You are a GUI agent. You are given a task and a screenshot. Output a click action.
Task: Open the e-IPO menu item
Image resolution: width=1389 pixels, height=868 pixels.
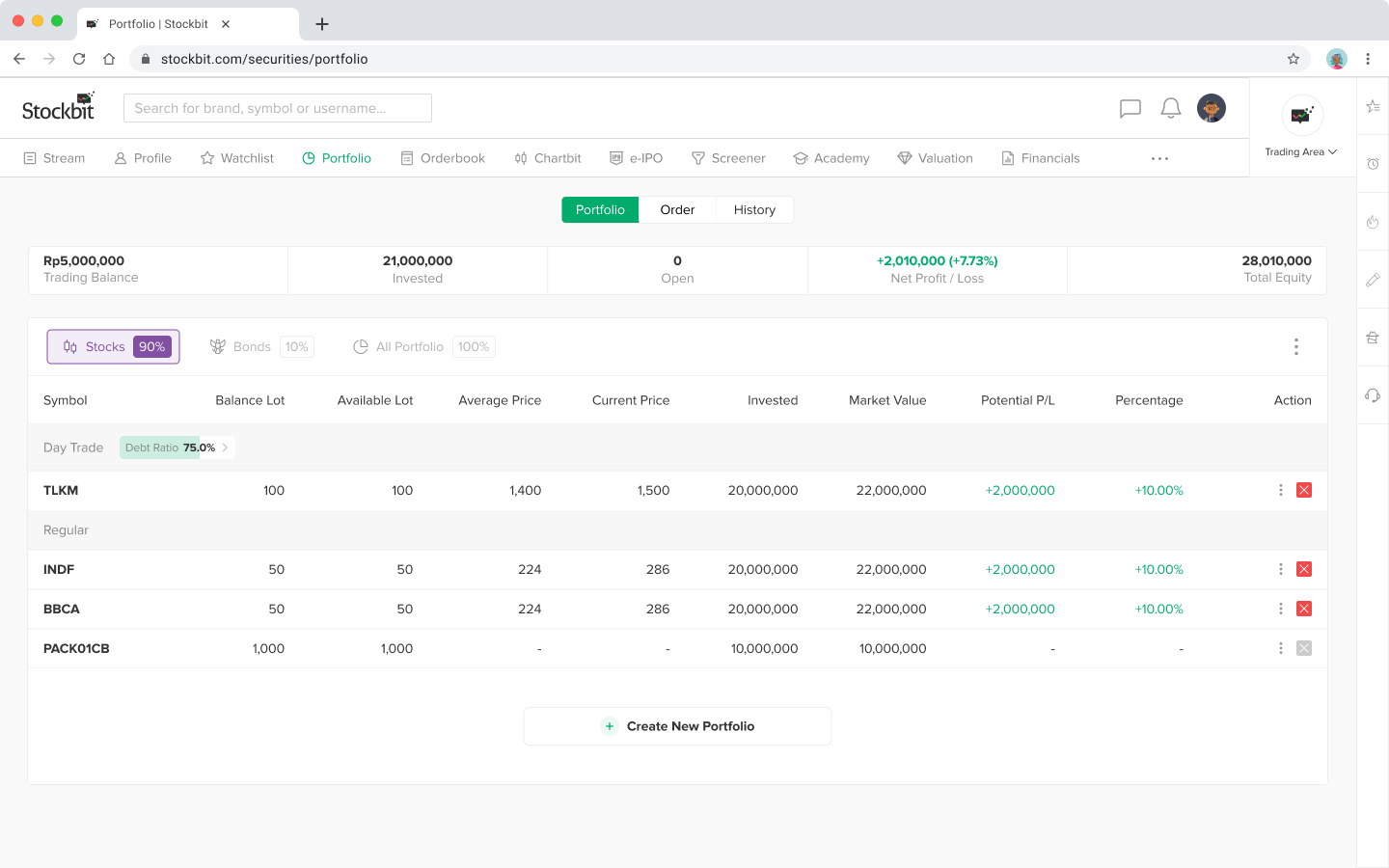637,158
